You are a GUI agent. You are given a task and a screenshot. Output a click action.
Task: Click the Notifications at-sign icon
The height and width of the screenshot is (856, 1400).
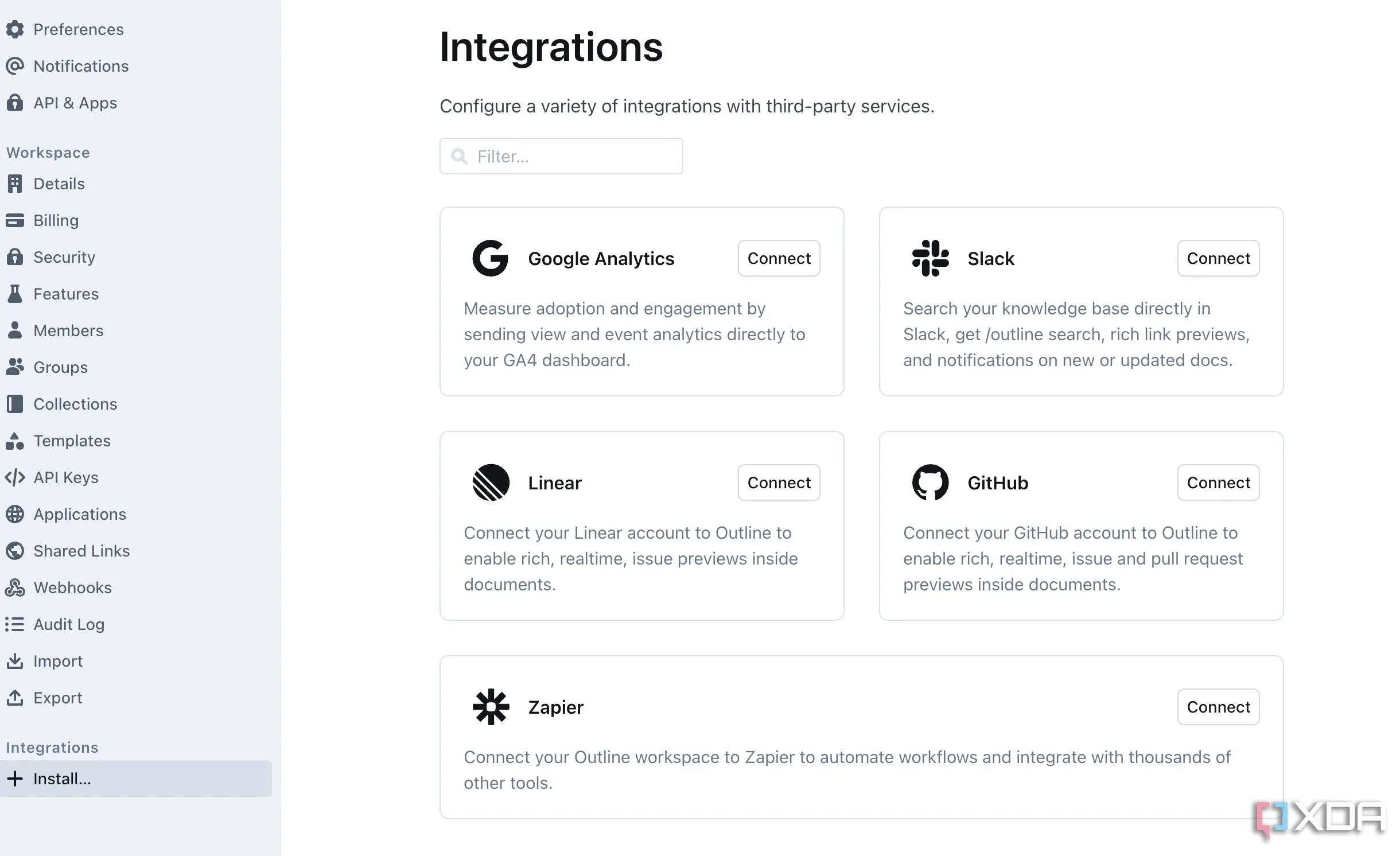(x=15, y=66)
